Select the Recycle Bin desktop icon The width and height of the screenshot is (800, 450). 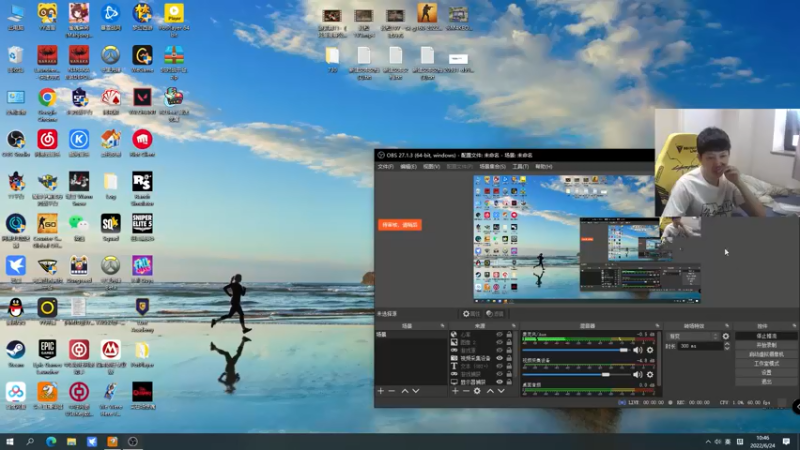16,59
